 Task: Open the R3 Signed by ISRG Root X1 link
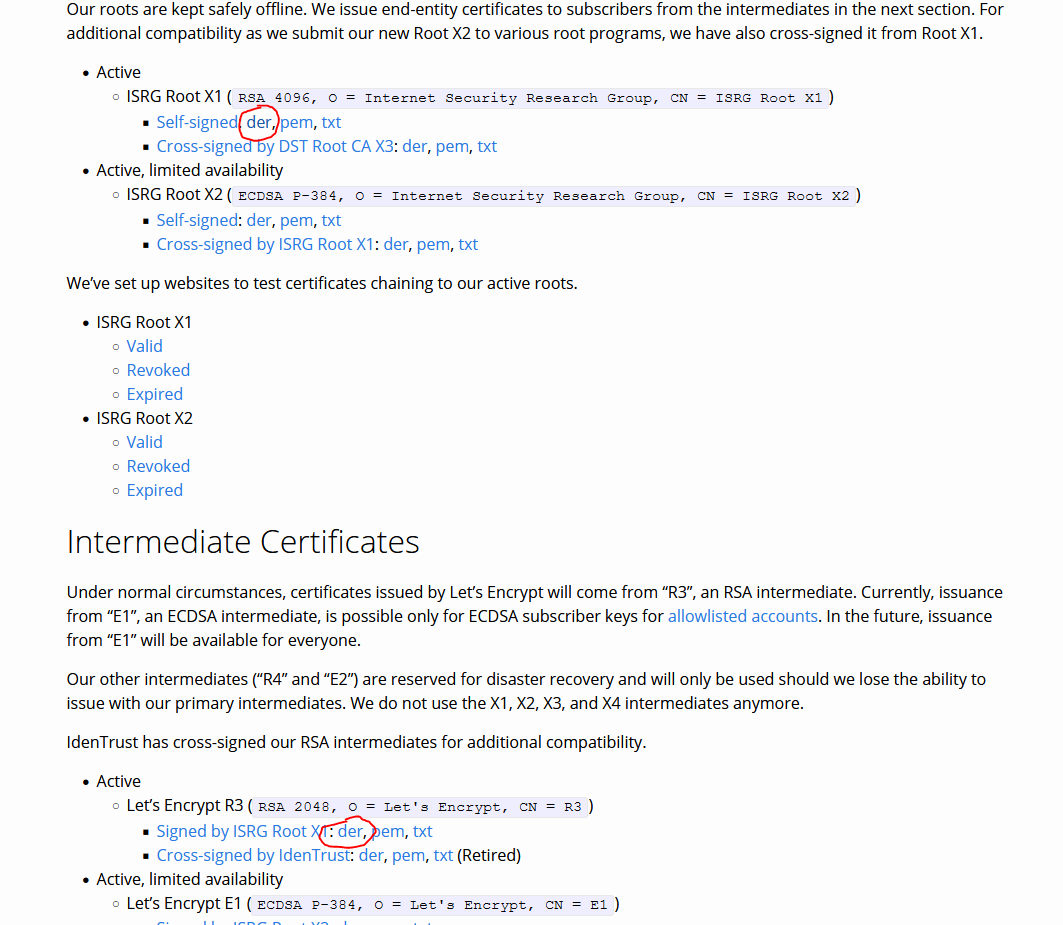(x=243, y=831)
